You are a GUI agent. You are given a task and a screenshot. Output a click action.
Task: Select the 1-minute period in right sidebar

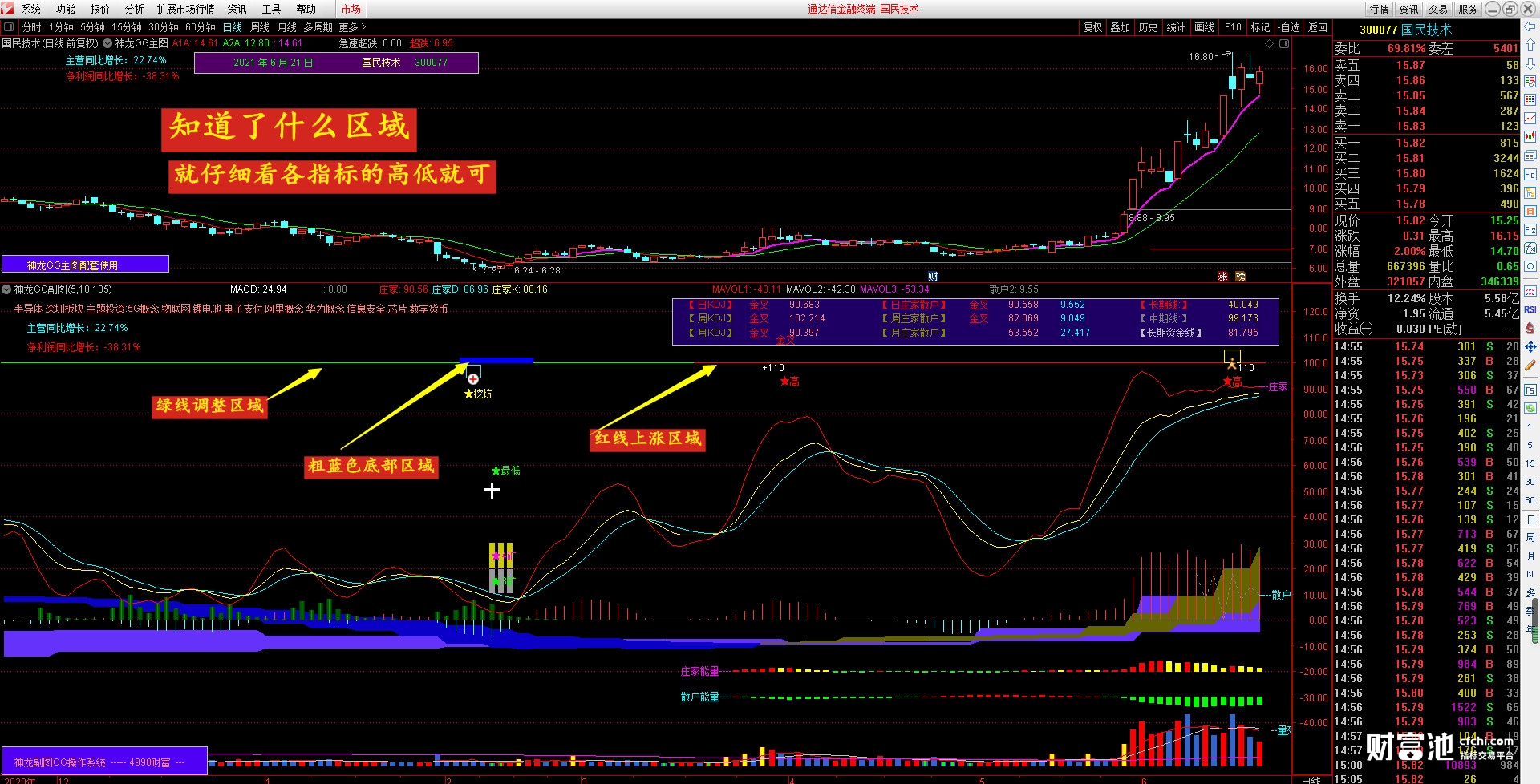1530,427
